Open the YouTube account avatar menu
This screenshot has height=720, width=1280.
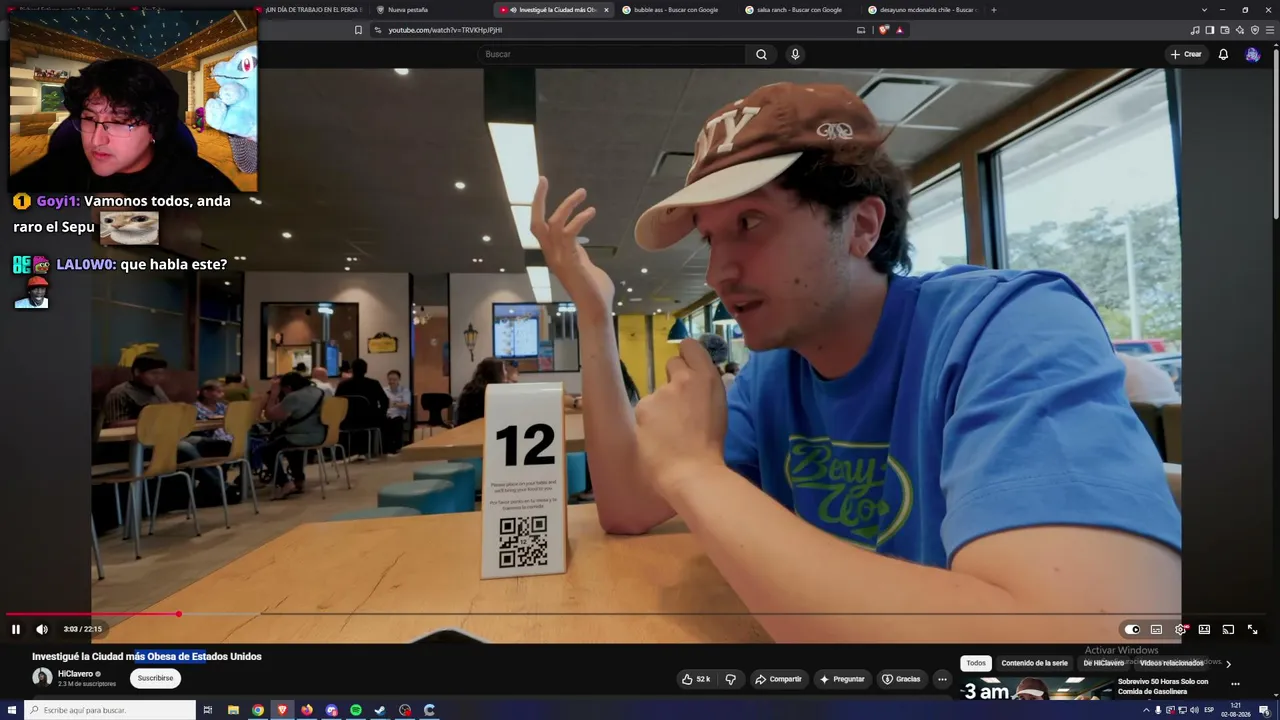tap(1252, 54)
